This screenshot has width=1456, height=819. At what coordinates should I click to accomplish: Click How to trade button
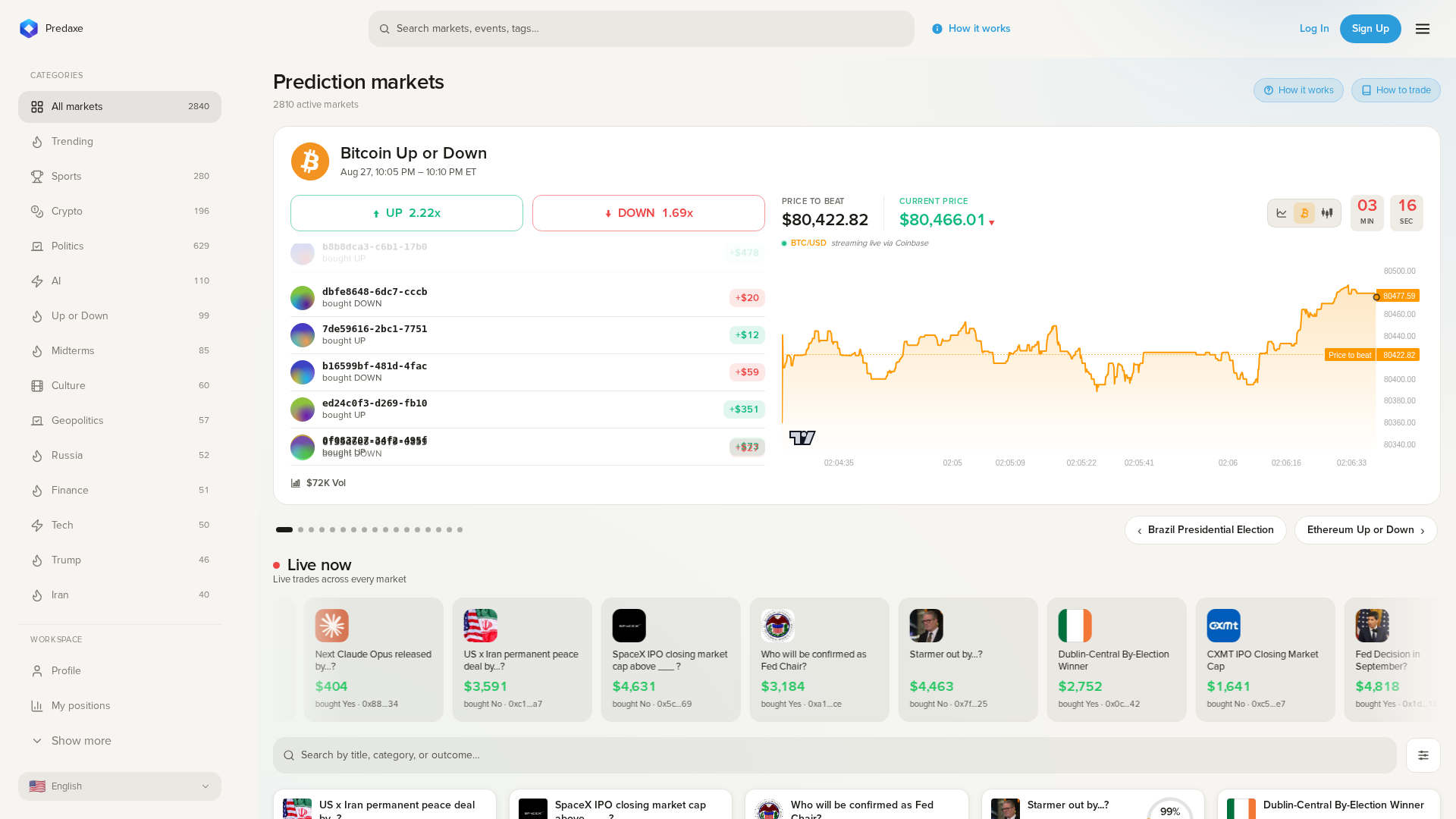click(x=1396, y=90)
